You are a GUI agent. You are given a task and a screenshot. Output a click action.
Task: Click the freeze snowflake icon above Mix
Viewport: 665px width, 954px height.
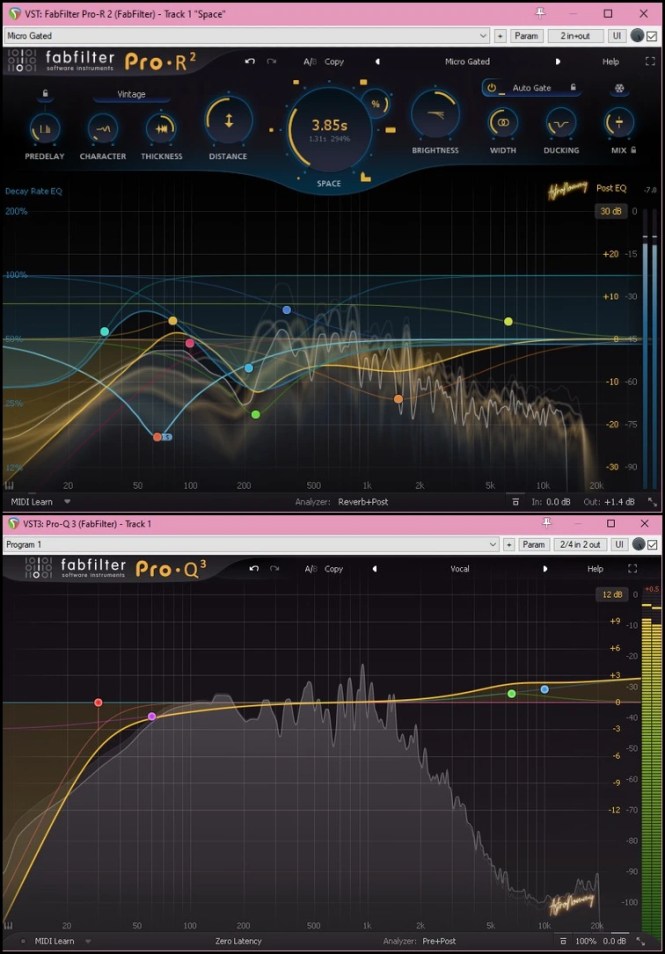click(618, 88)
